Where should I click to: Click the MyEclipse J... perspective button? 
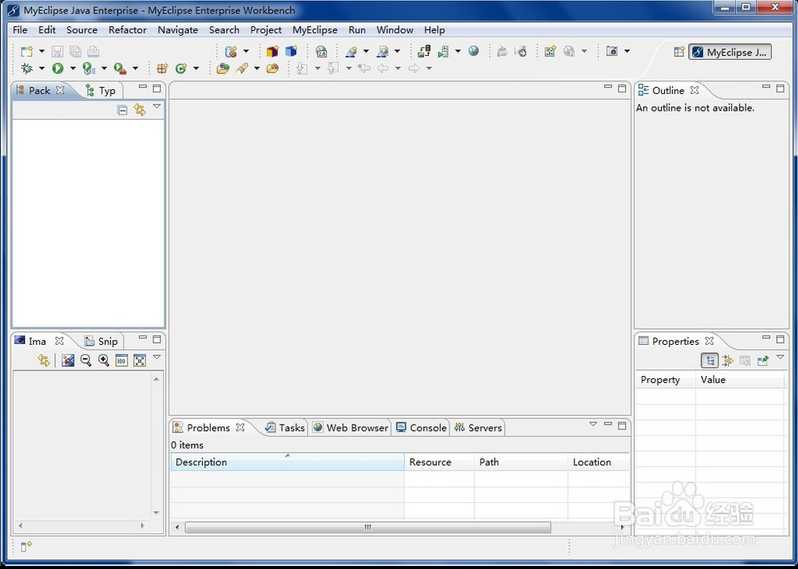click(x=730, y=52)
